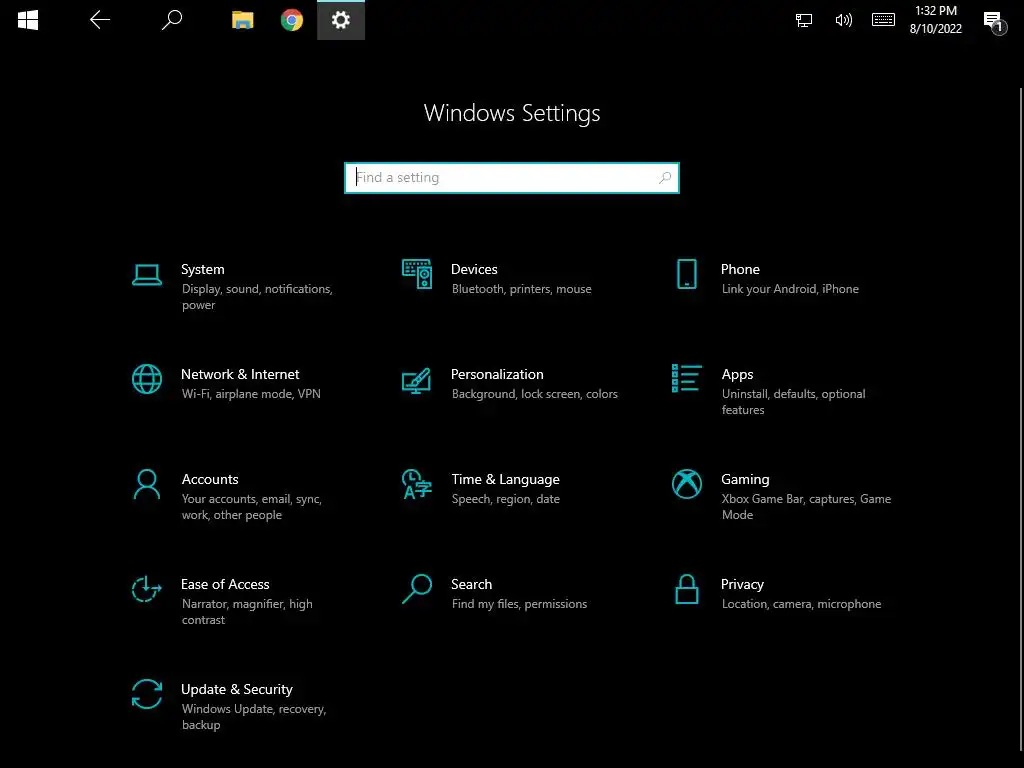1024x768 pixels.
Task: Open the notification action center
Action: click(995, 22)
